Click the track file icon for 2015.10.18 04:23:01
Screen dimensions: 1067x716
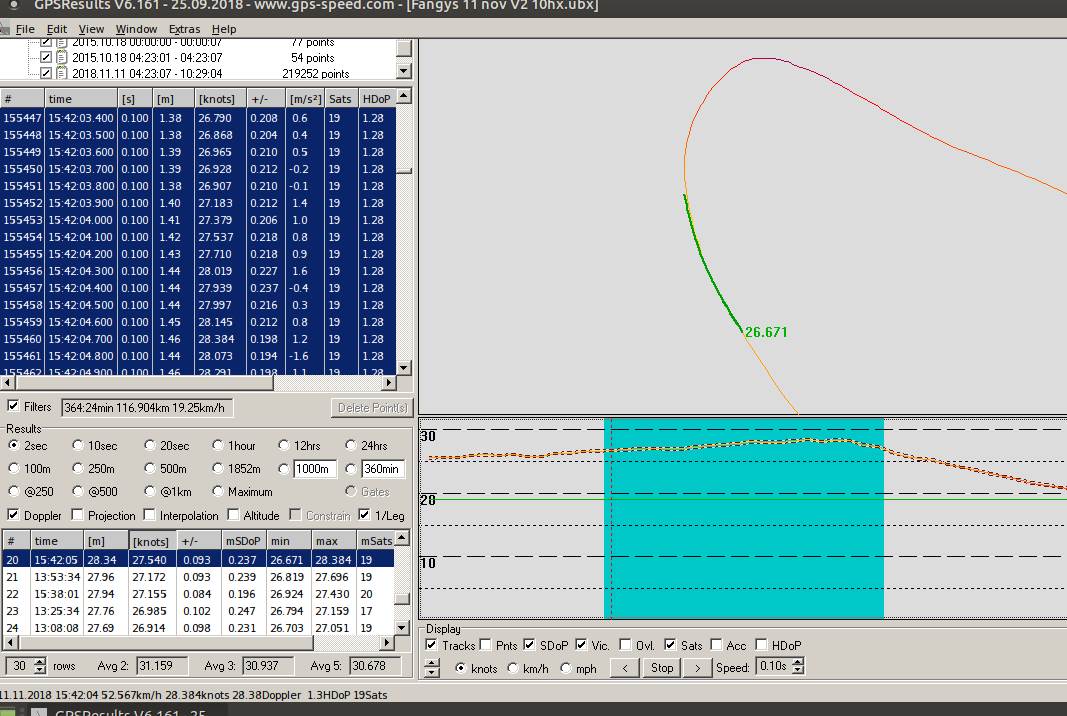coord(61,58)
